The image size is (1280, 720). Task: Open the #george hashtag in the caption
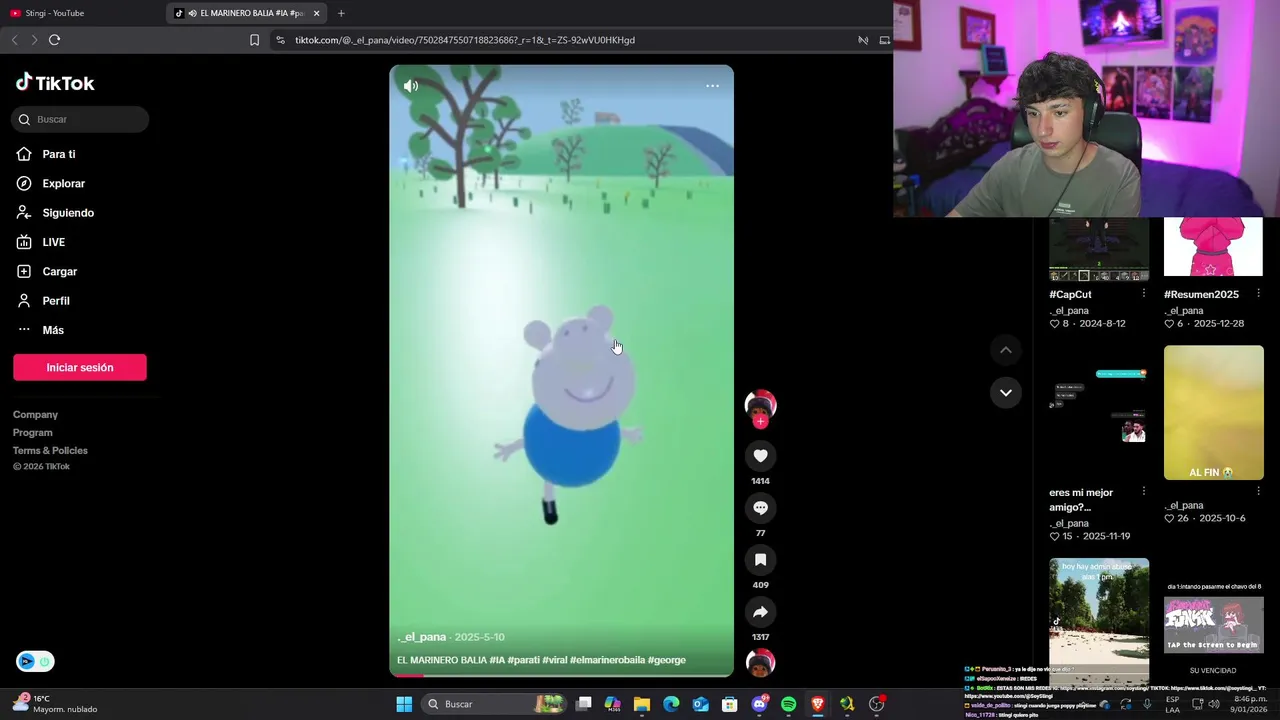[x=667, y=660]
